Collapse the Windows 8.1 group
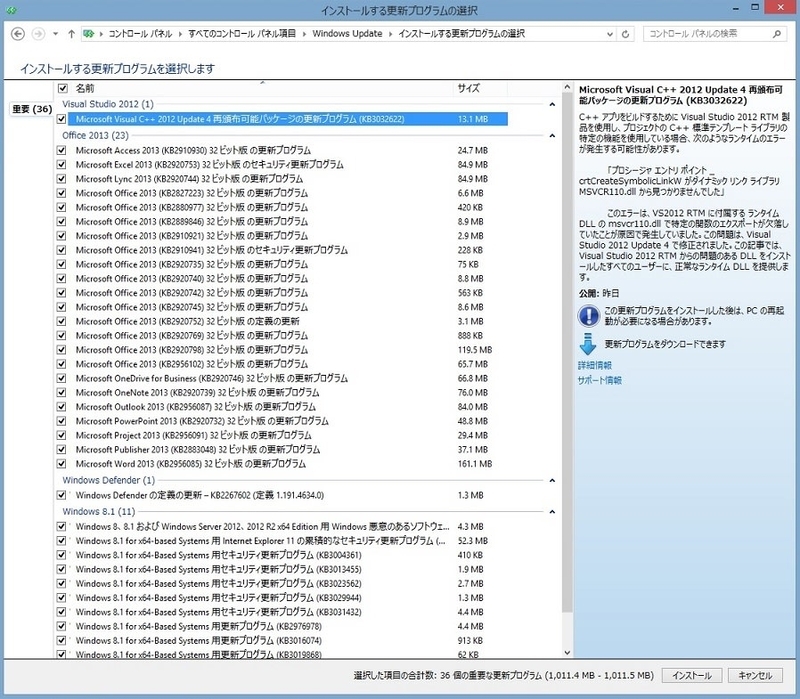This screenshot has width=800, height=699. click(x=552, y=512)
